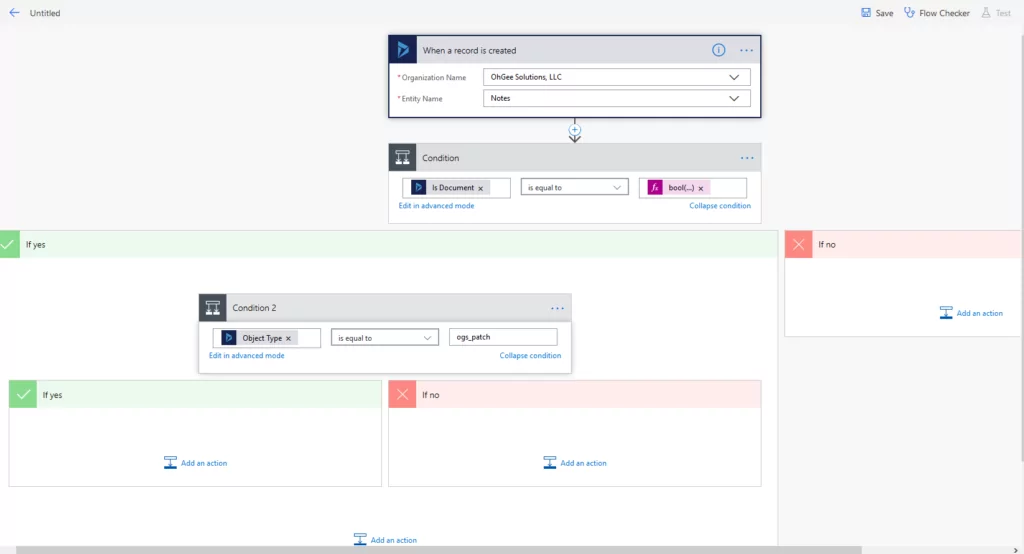Click the Dynamics icon on Object Type token
This screenshot has width=1024, height=554.
pos(229,338)
